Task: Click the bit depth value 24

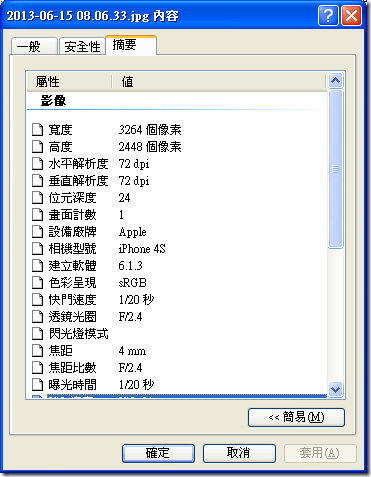Action: click(124, 198)
